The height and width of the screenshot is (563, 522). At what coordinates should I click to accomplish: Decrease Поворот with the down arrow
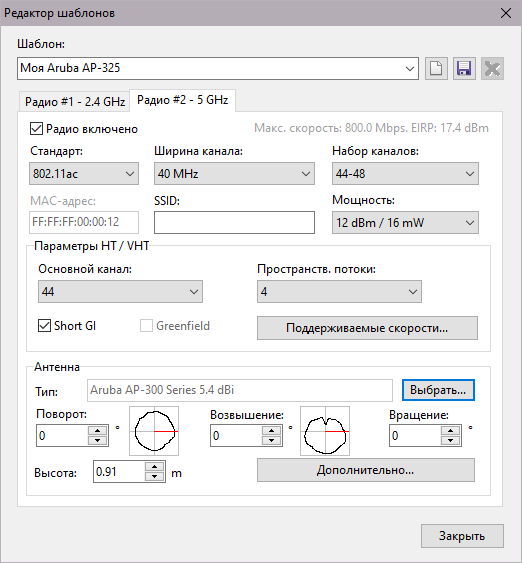pos(98,441)
